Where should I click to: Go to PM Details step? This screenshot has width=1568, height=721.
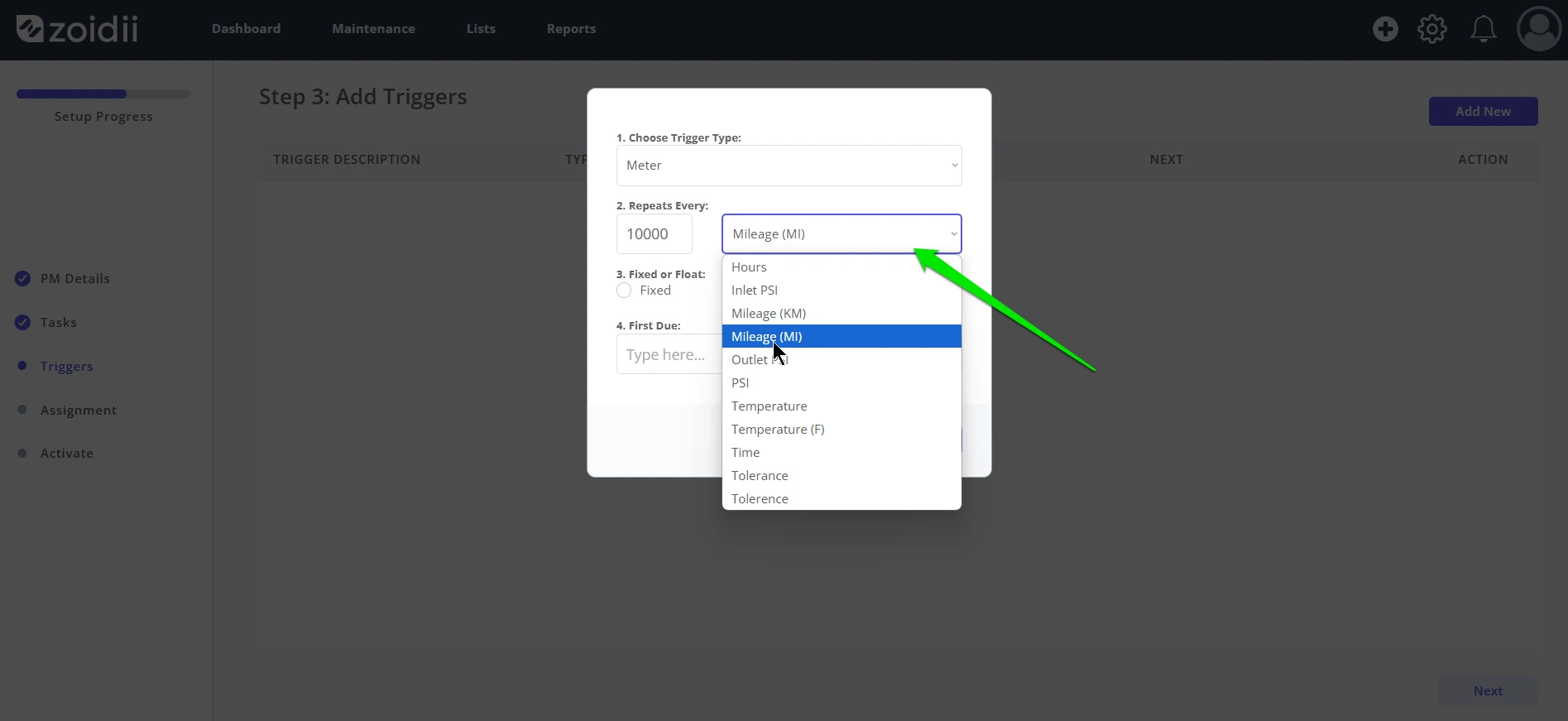coord(75,279)
